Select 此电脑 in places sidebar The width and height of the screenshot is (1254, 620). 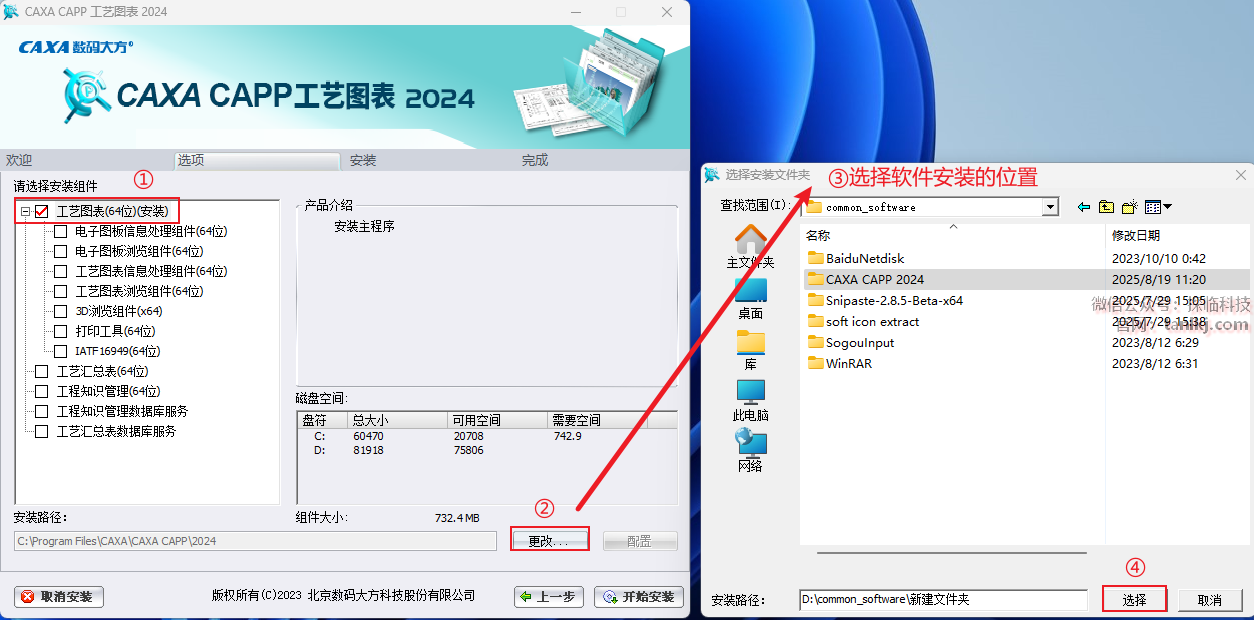pos(750,400)
